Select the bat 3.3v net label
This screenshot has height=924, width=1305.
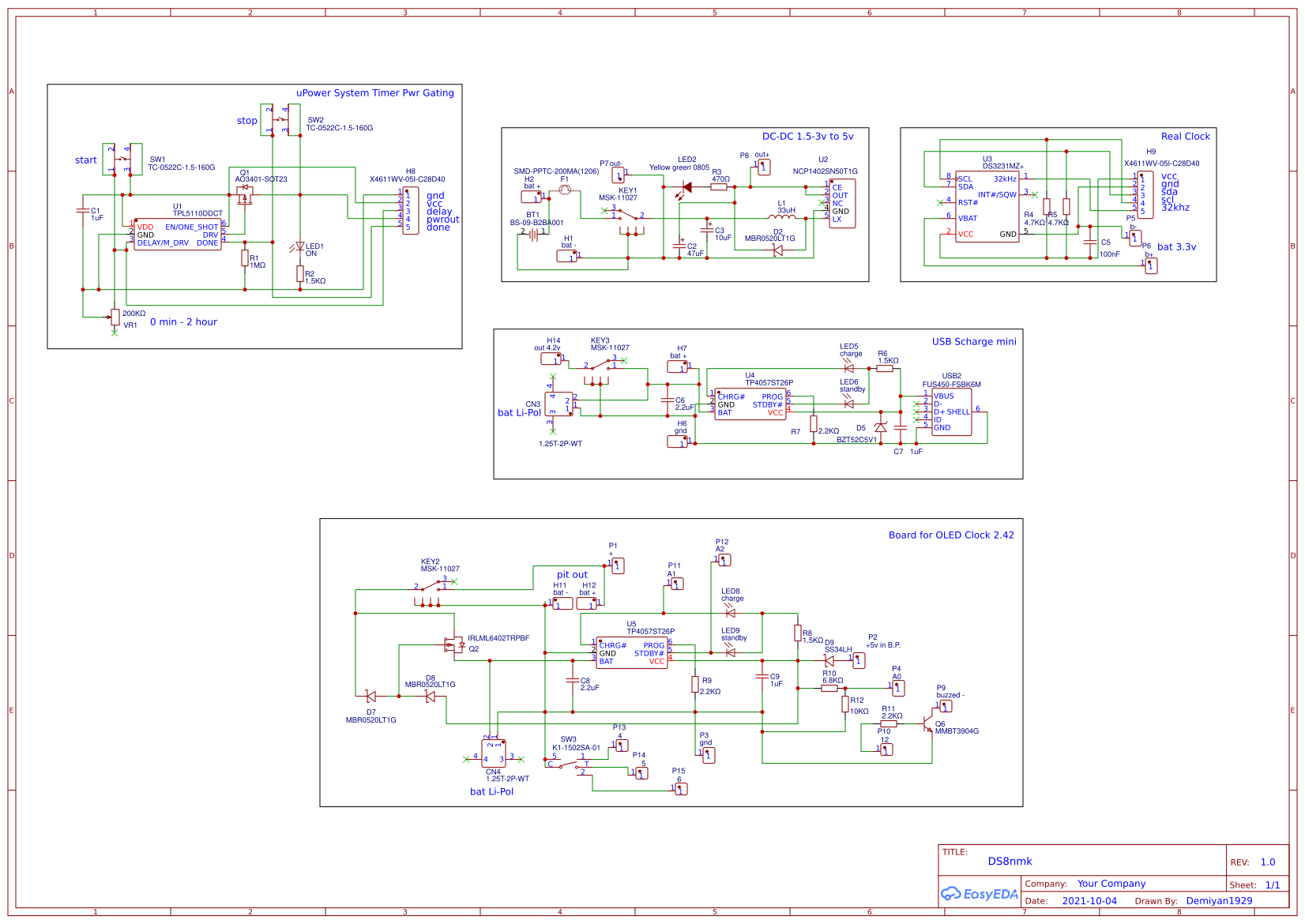click(1179, 247)
